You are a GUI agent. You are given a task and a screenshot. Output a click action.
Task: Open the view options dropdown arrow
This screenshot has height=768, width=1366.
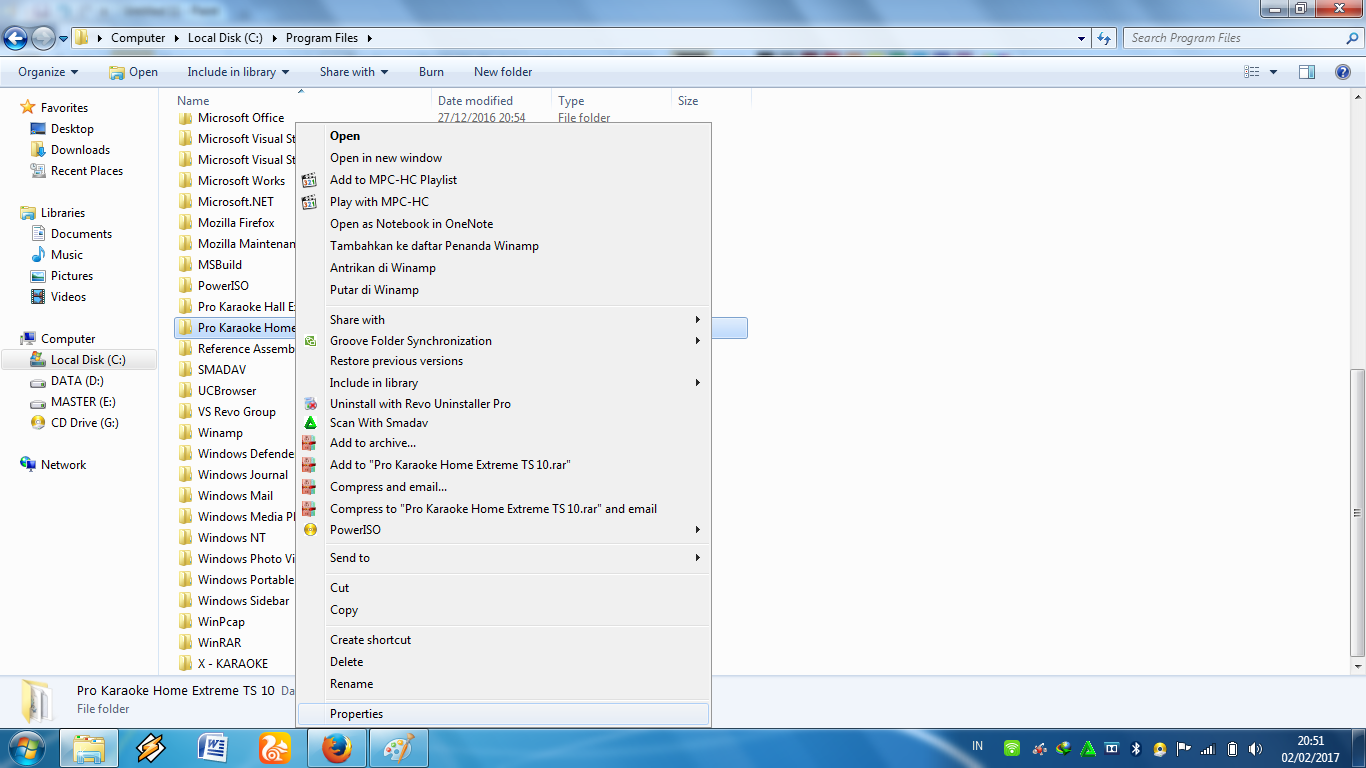pyautogui.click(x=1273, y=72)
